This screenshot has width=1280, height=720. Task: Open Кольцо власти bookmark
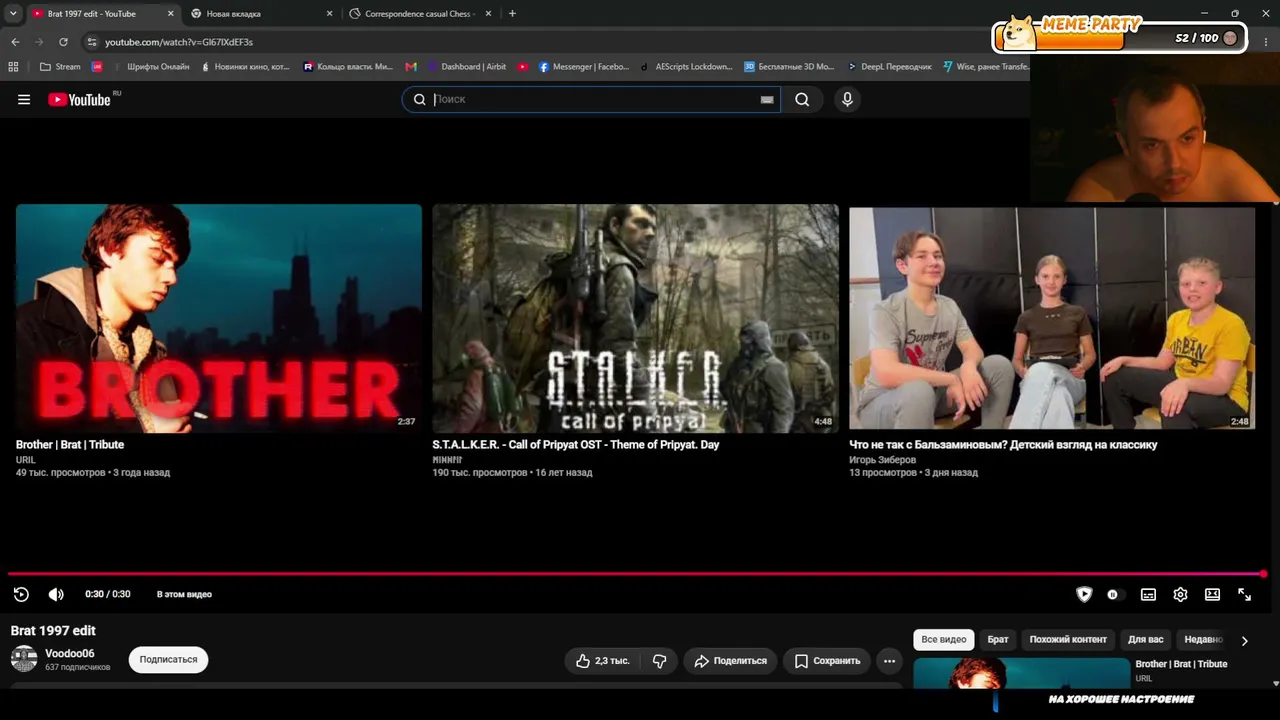click(x=348, y=67)
